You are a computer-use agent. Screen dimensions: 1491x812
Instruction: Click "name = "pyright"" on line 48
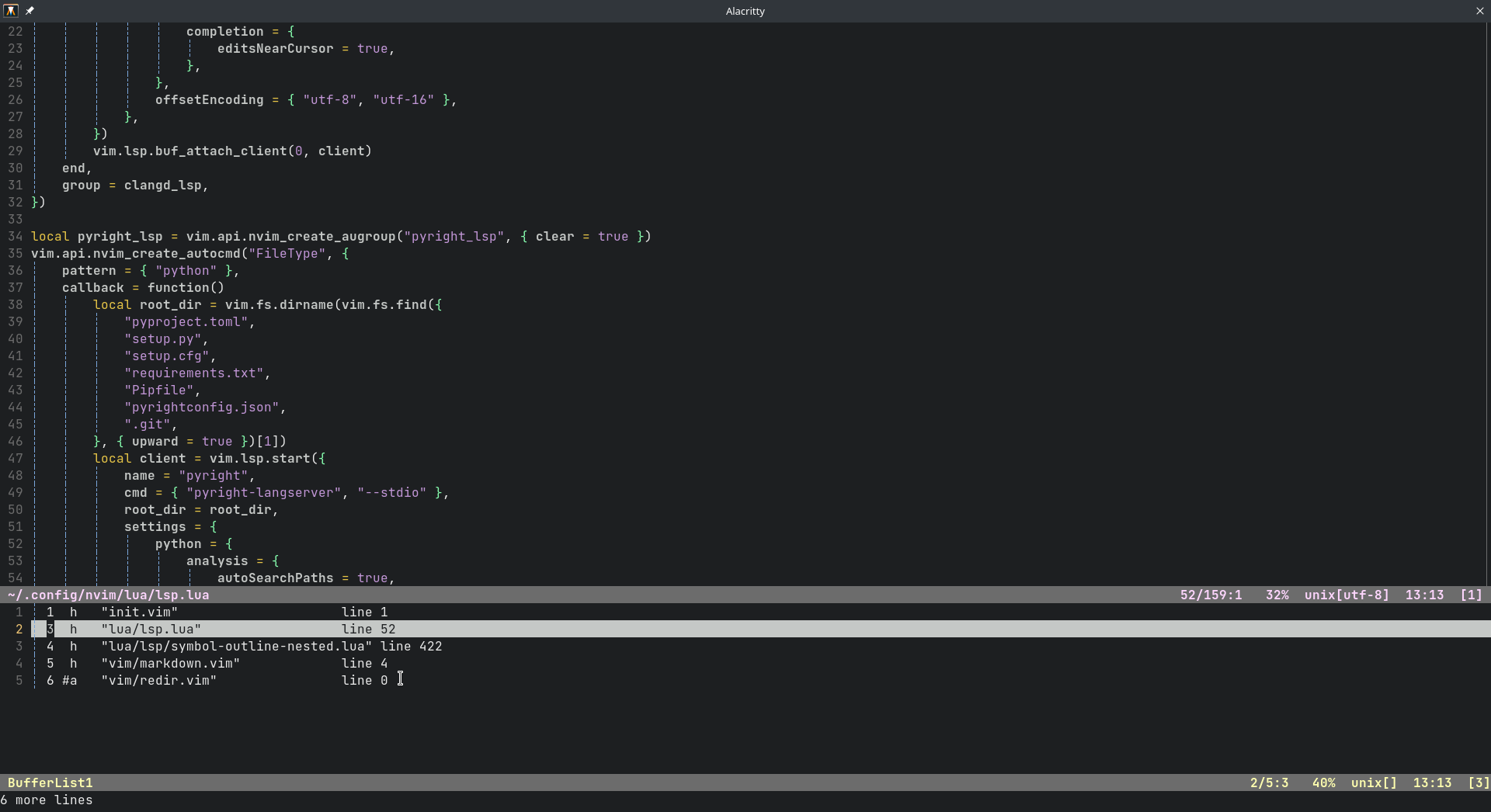pos(186,475)
